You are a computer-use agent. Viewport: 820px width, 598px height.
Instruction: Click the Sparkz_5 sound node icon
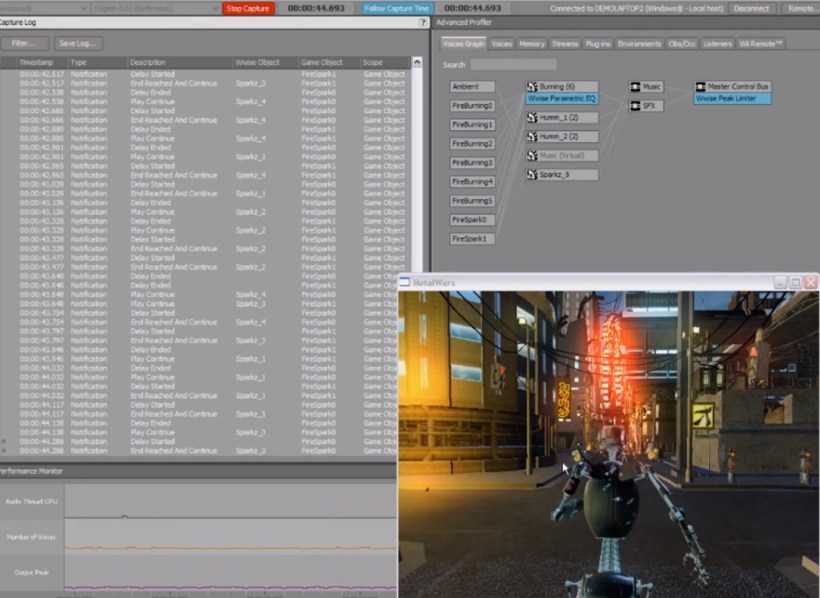pyautogui.click(x=533, y=175)
